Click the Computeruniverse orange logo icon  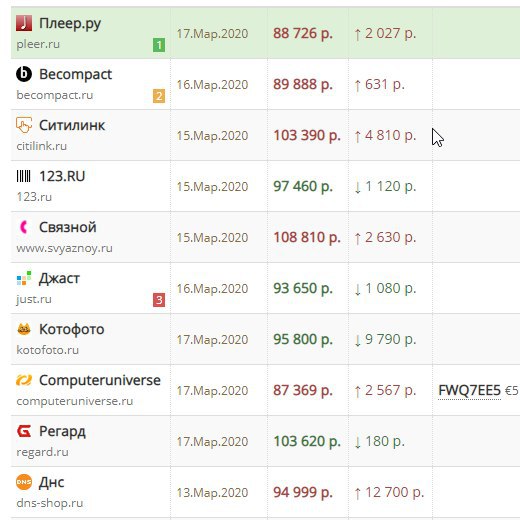point(24,380)
